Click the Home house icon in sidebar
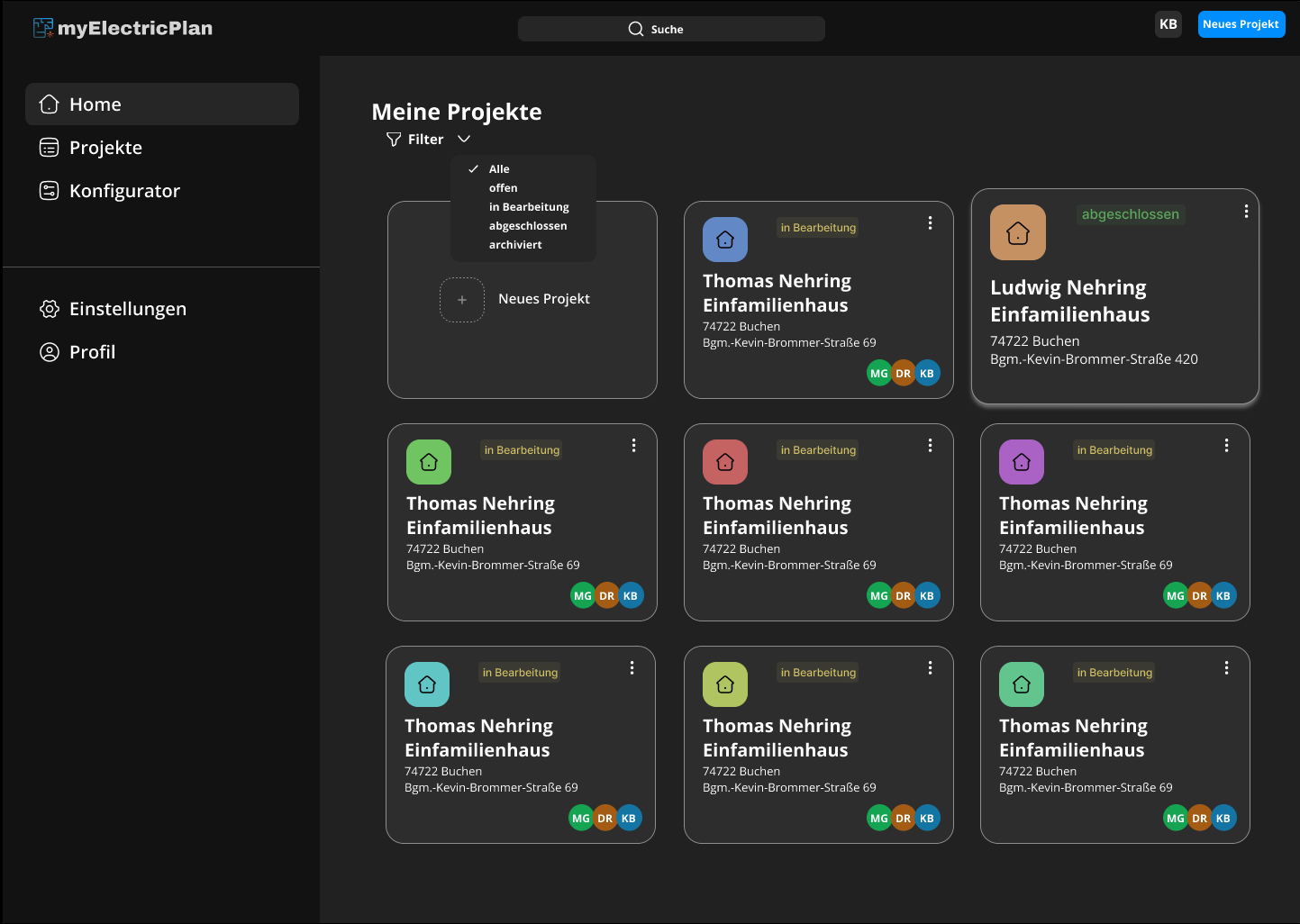The image size is (1300, 924). (x=50, y=104)
